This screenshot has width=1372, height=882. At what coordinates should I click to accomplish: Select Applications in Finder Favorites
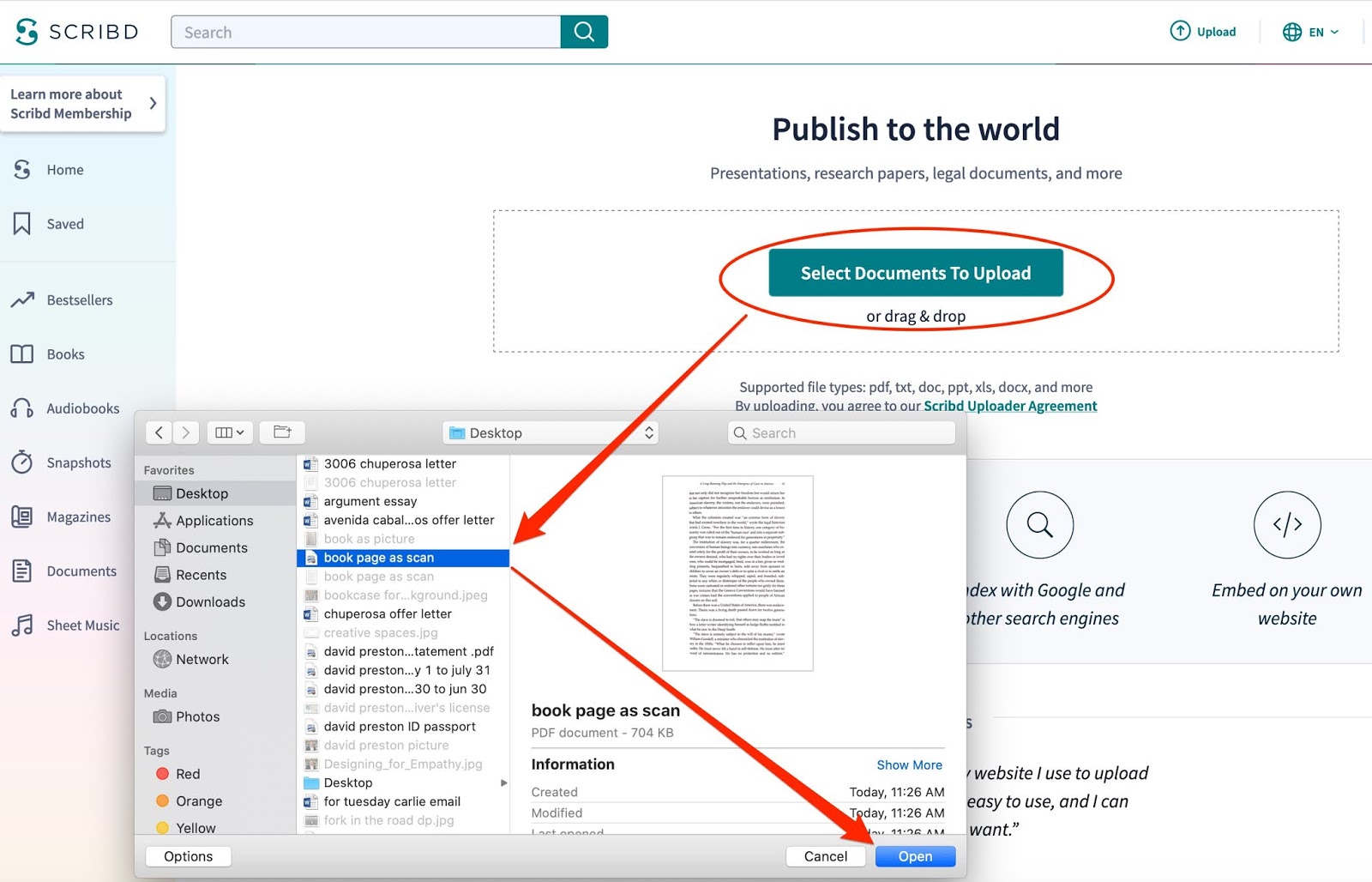(215, 521)
